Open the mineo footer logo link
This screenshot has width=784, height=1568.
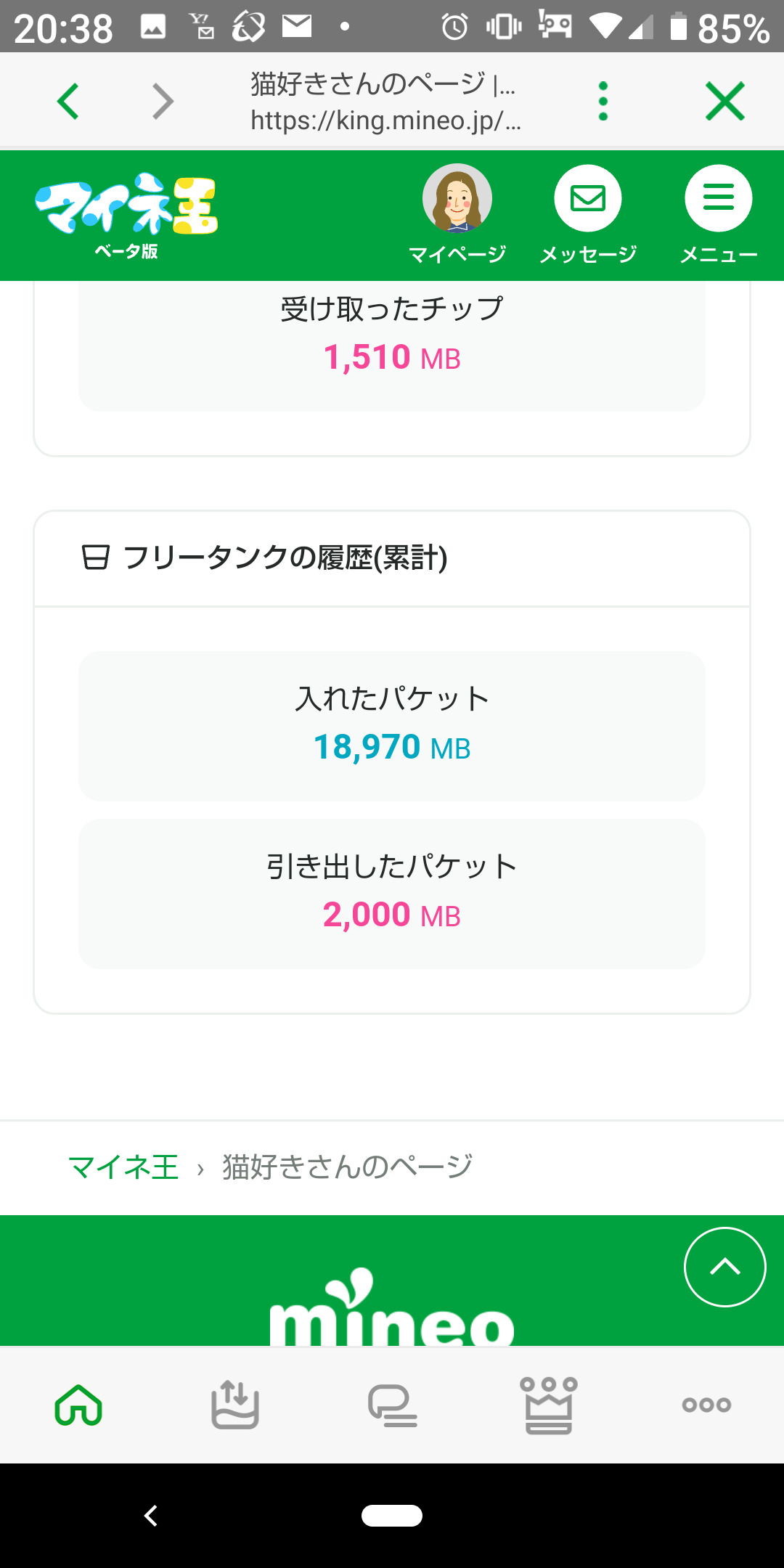[x=392, y=1310]
